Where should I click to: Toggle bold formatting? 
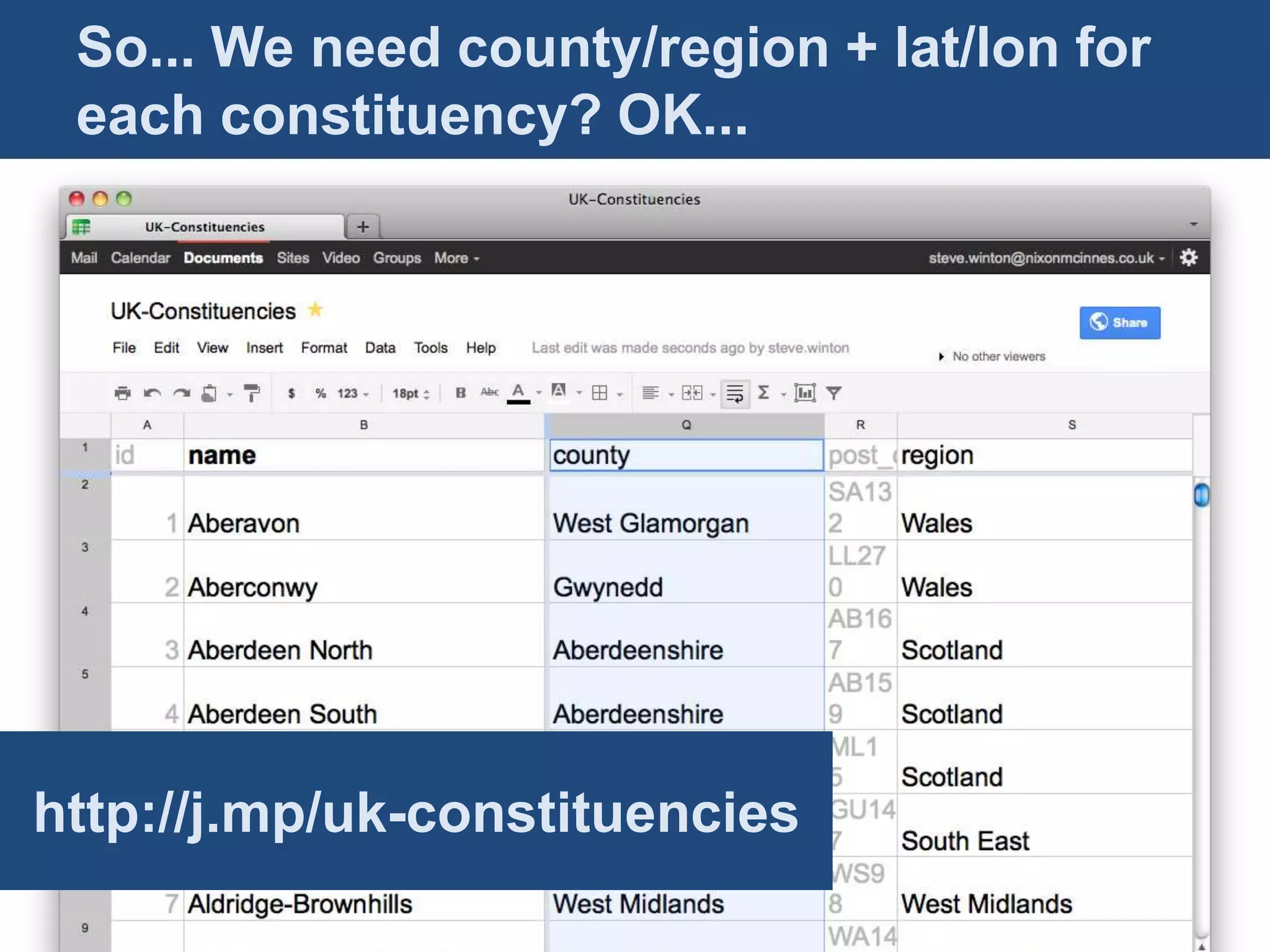pos(461,392)
